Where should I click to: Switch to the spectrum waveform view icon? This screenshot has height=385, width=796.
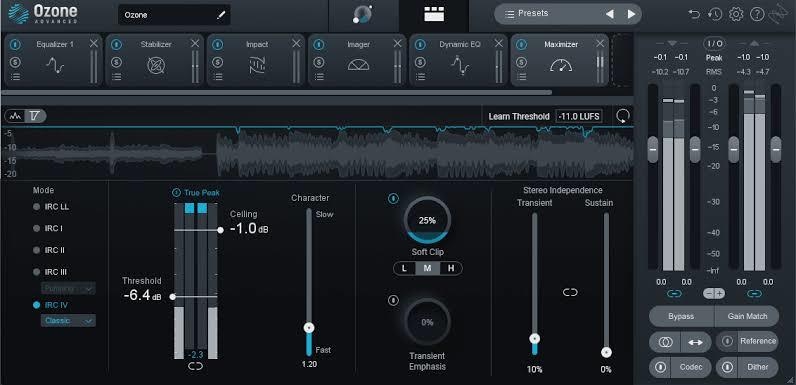(16, 116)
